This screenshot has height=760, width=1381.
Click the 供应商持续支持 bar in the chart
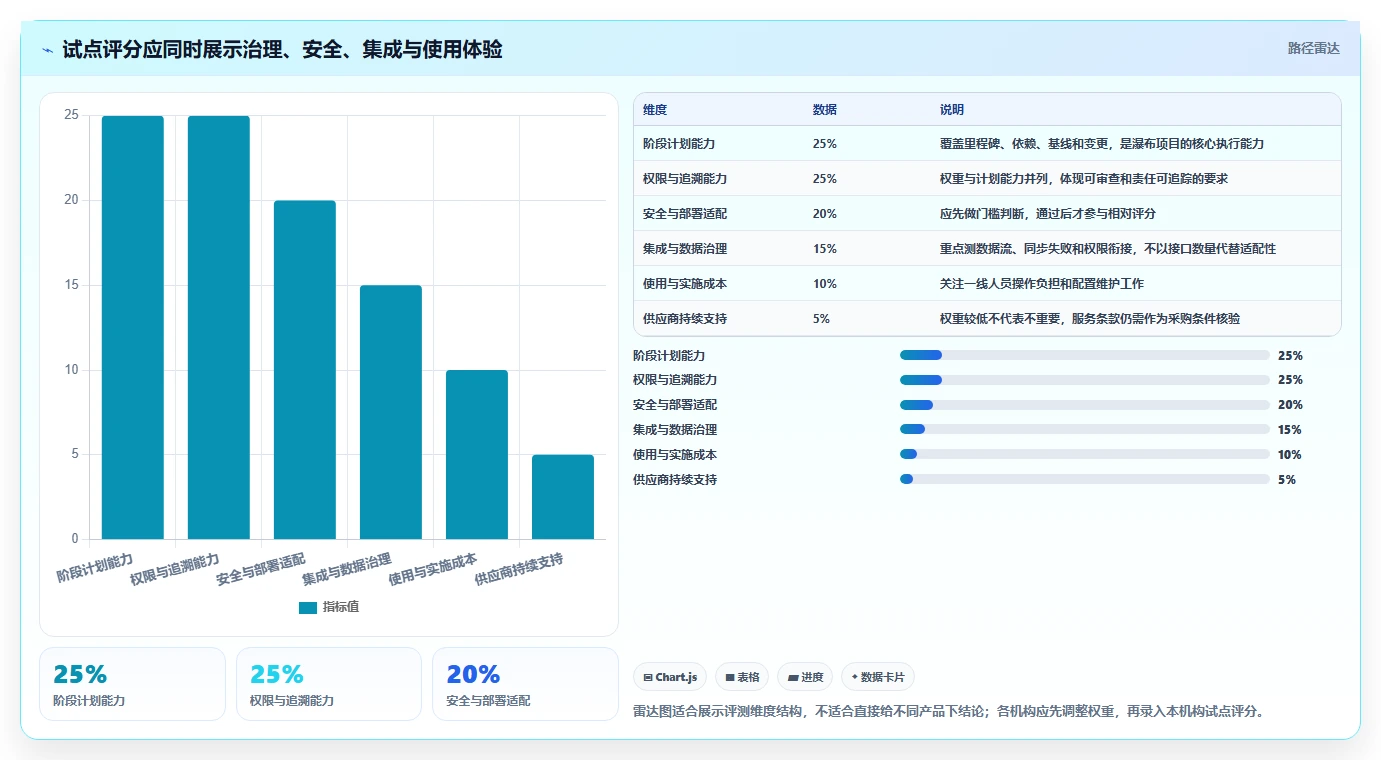(x=563, y=497)
